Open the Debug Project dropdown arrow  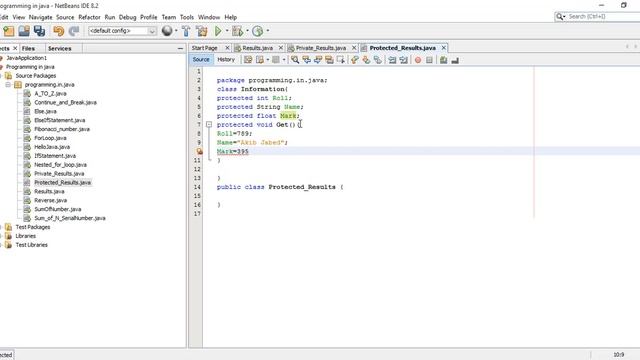(247, 31)
